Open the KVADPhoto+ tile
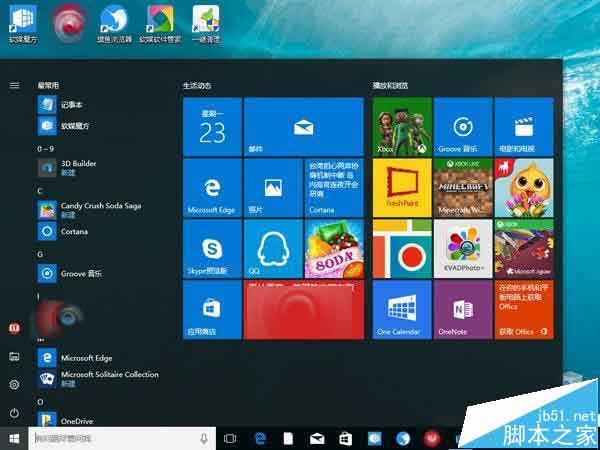 coord(463,249)
